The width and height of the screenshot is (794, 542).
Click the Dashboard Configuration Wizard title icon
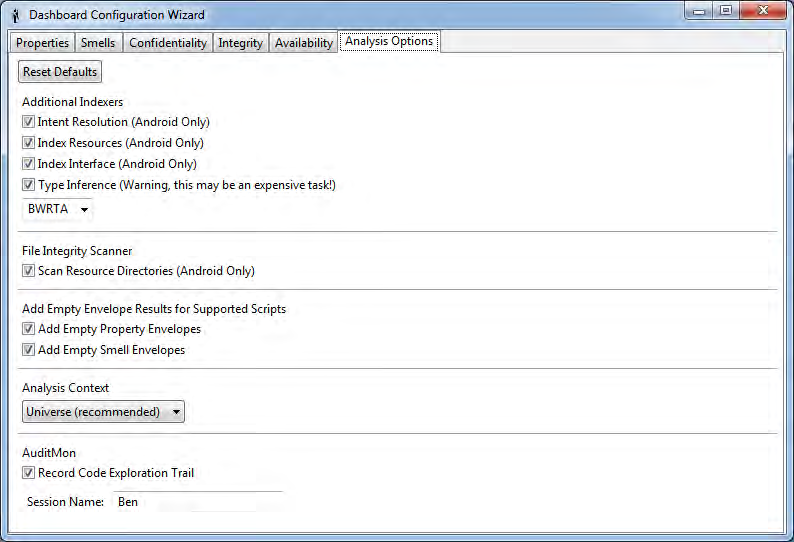pyautogui.click(x=16, y=15)
